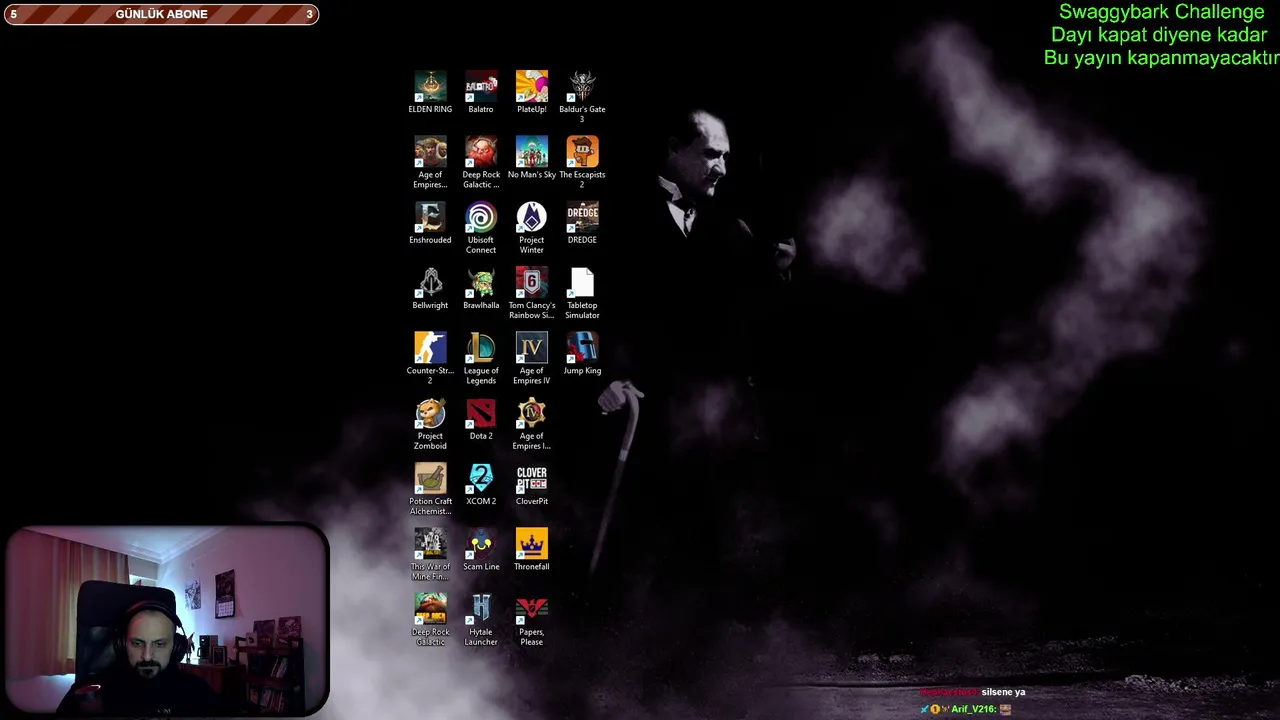The width and height of the screenshot is (1280, 720).
Task: Select The Escapists 2 icon
Action: (x=582, y=152)
